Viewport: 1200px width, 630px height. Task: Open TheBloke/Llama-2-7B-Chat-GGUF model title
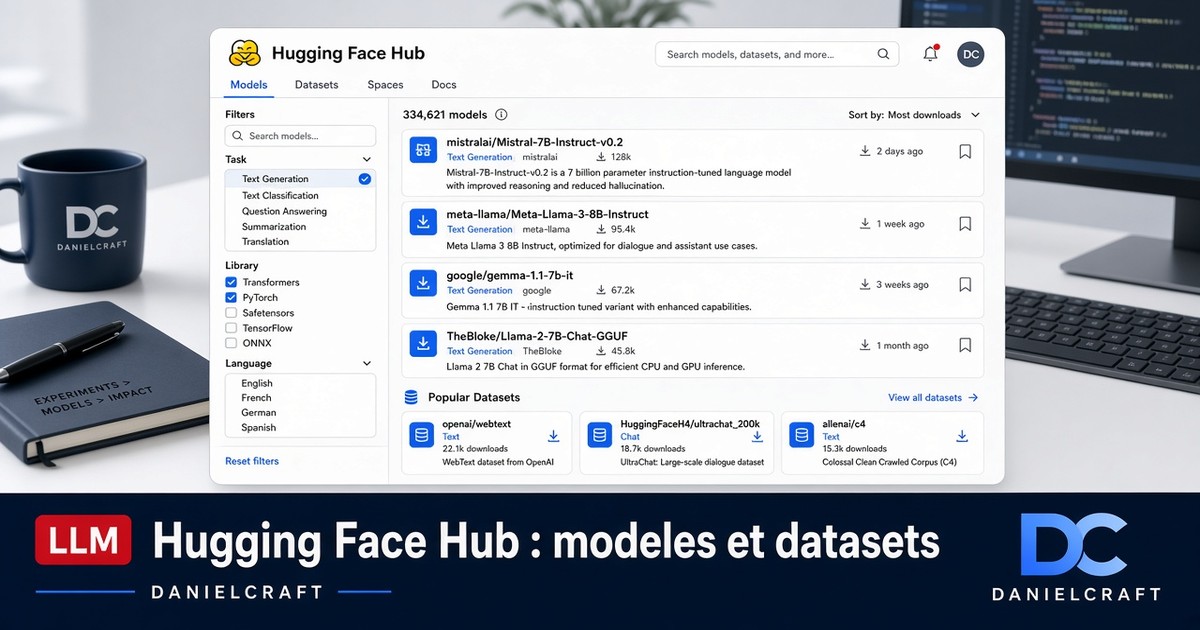537,336
